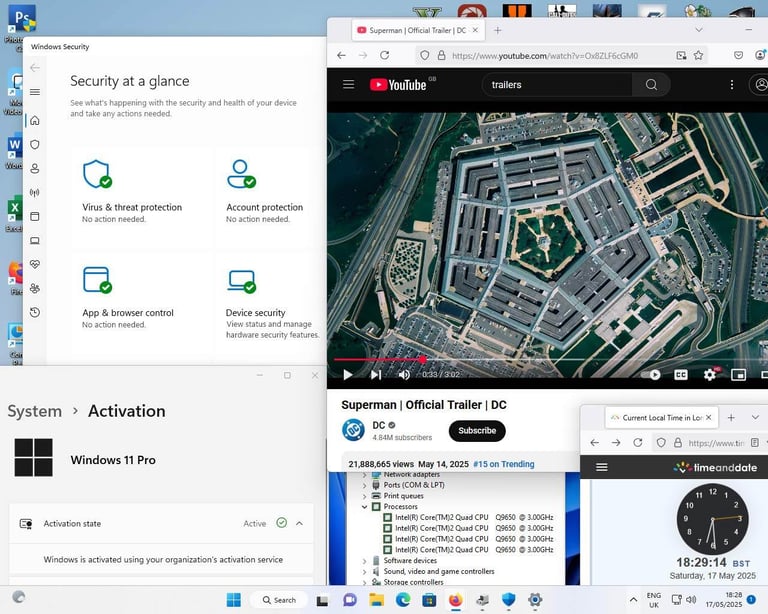Expand Software devices in Device Manager

pyautogui.click(x=364, y=561)
